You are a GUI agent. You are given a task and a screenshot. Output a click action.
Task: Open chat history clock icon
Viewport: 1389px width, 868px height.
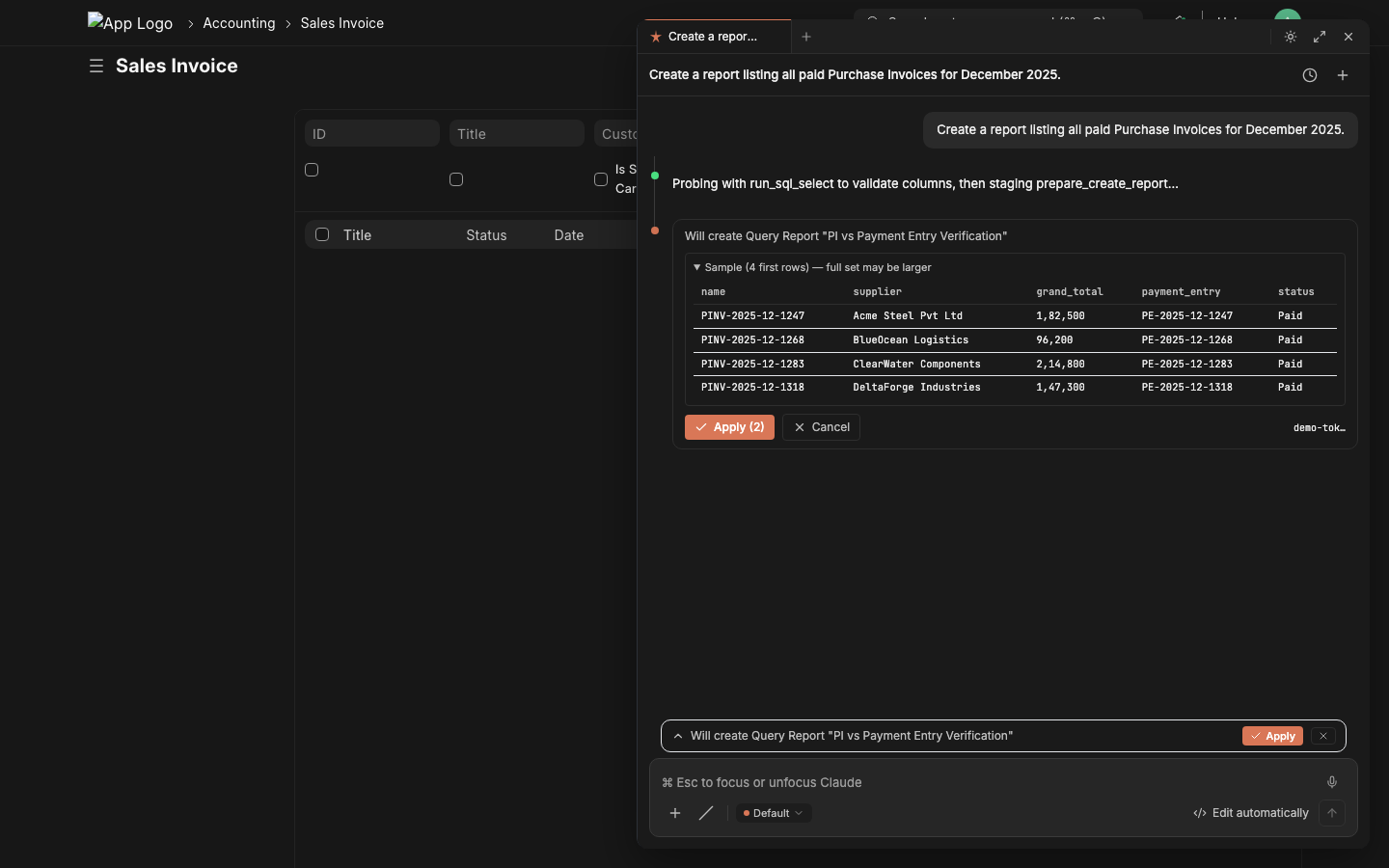1310,75
